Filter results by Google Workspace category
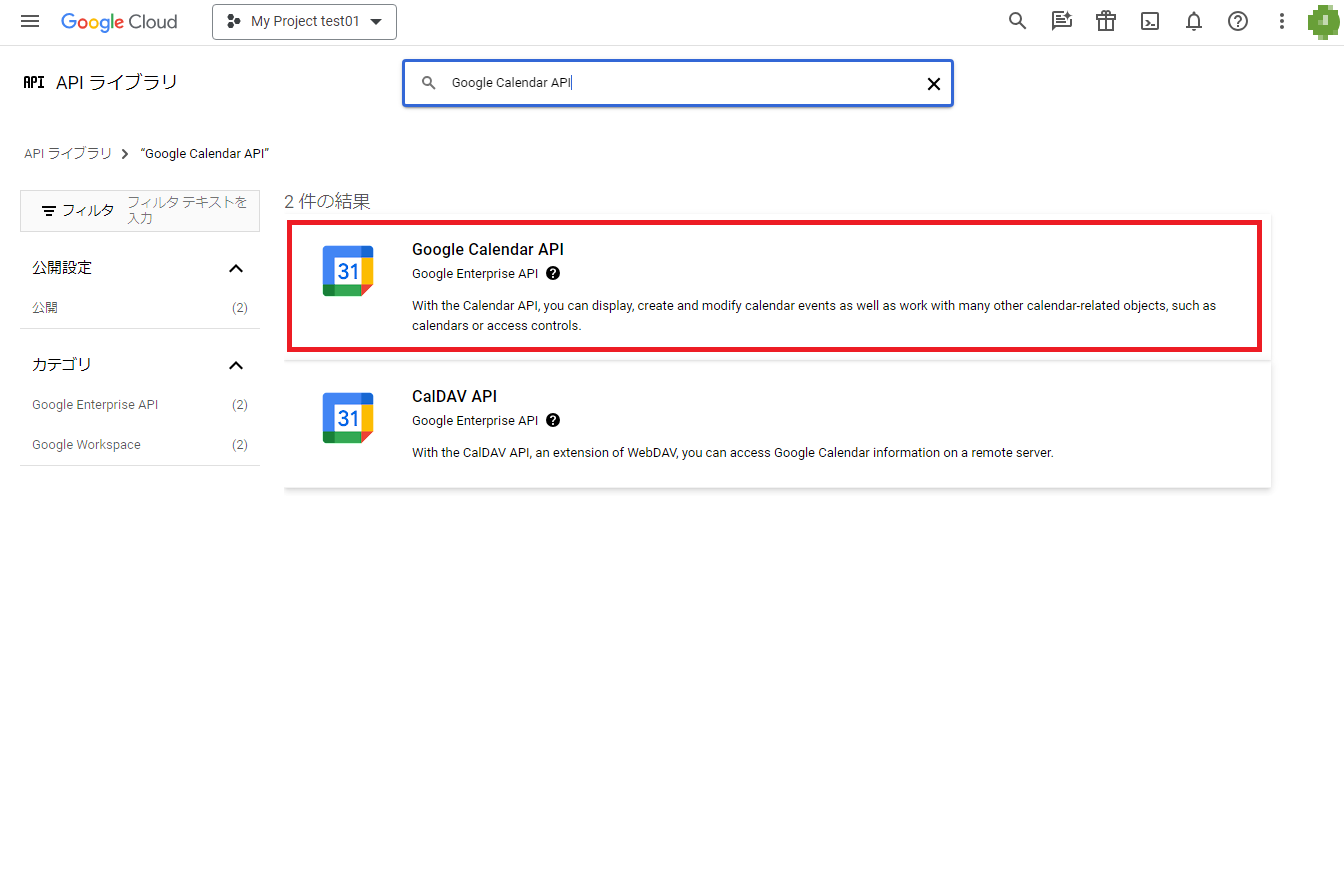1344x896 pixels. (86, 444)
